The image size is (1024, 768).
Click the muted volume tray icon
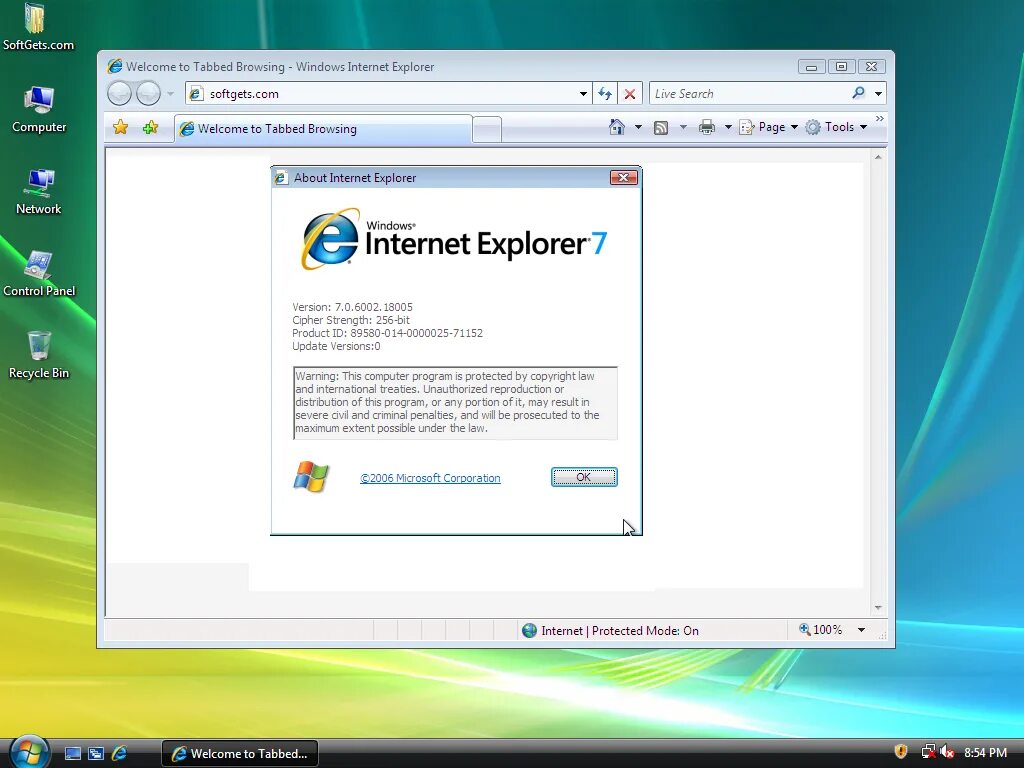click(x=947, y=752)
